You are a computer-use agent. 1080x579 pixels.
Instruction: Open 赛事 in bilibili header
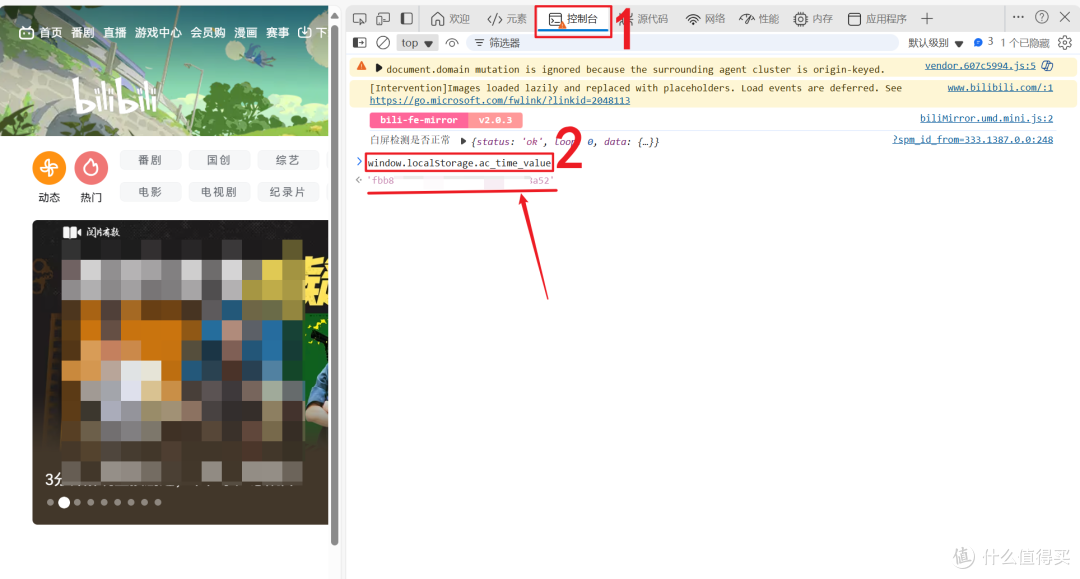pyautogui.click(x=278, y=32)
